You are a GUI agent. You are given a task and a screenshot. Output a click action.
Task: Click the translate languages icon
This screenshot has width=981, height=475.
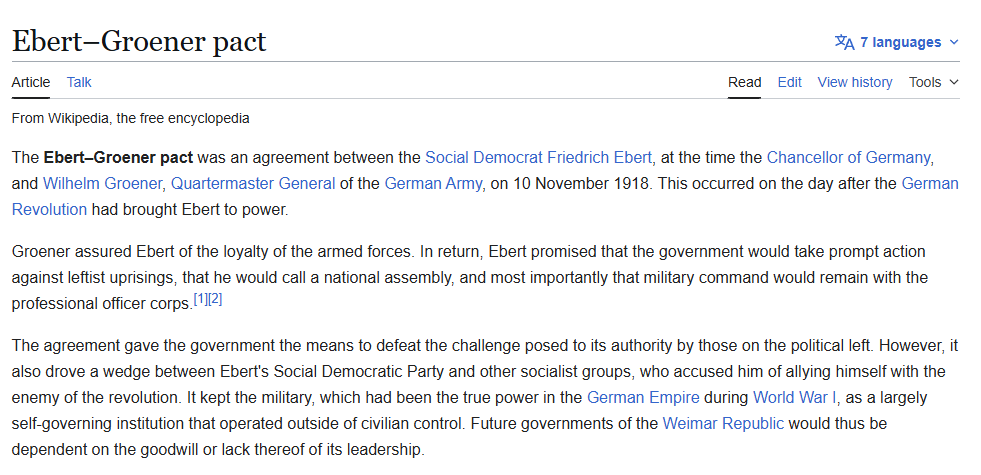(845, 42)
